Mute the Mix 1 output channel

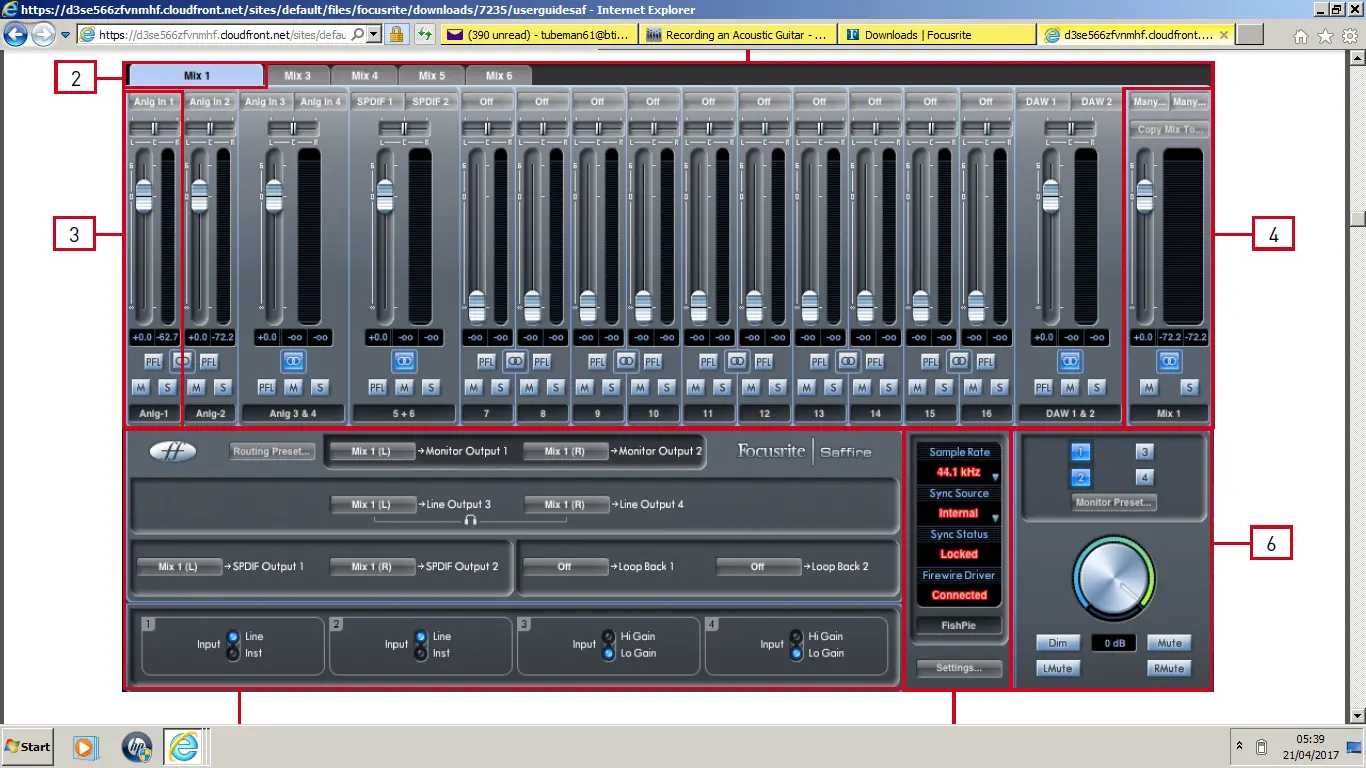[1148, 387]
